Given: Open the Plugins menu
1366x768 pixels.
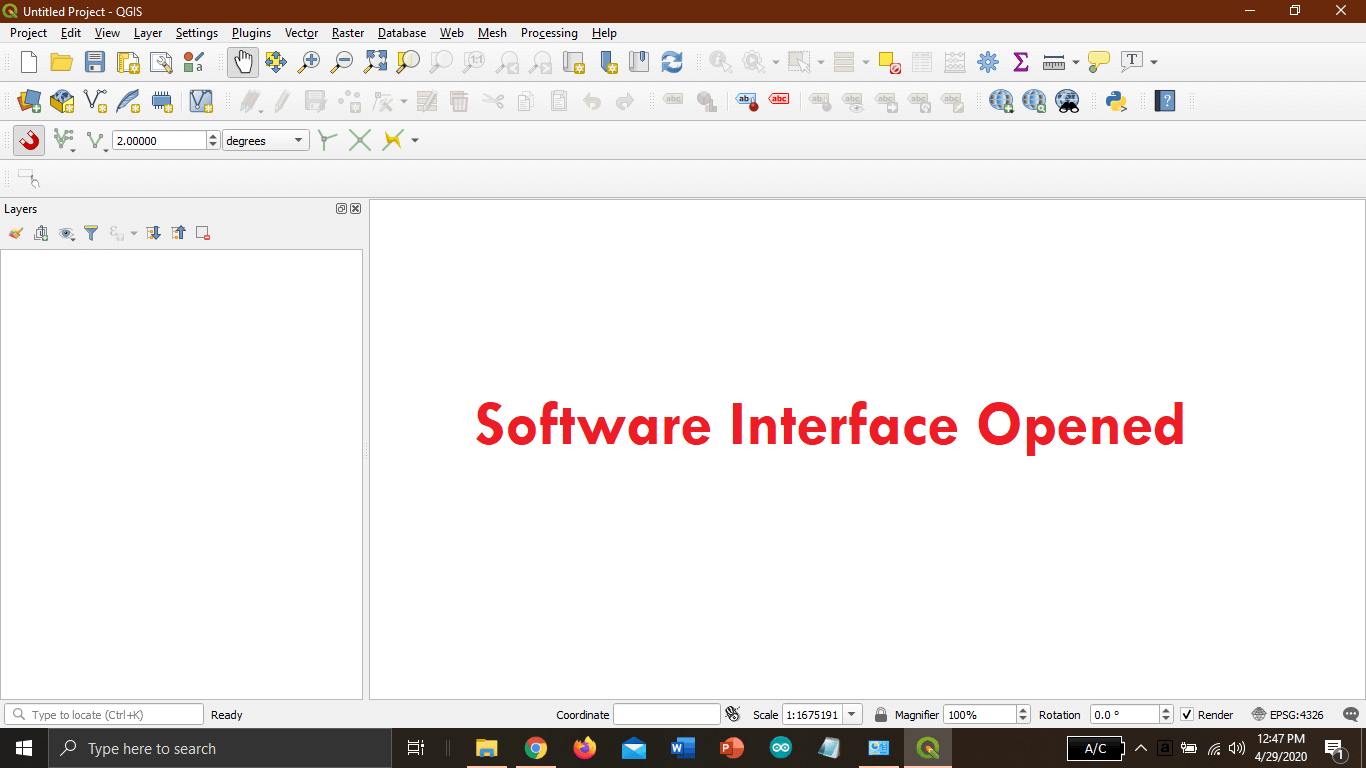Looking at the screenshot, I should [x=251, y=33].
